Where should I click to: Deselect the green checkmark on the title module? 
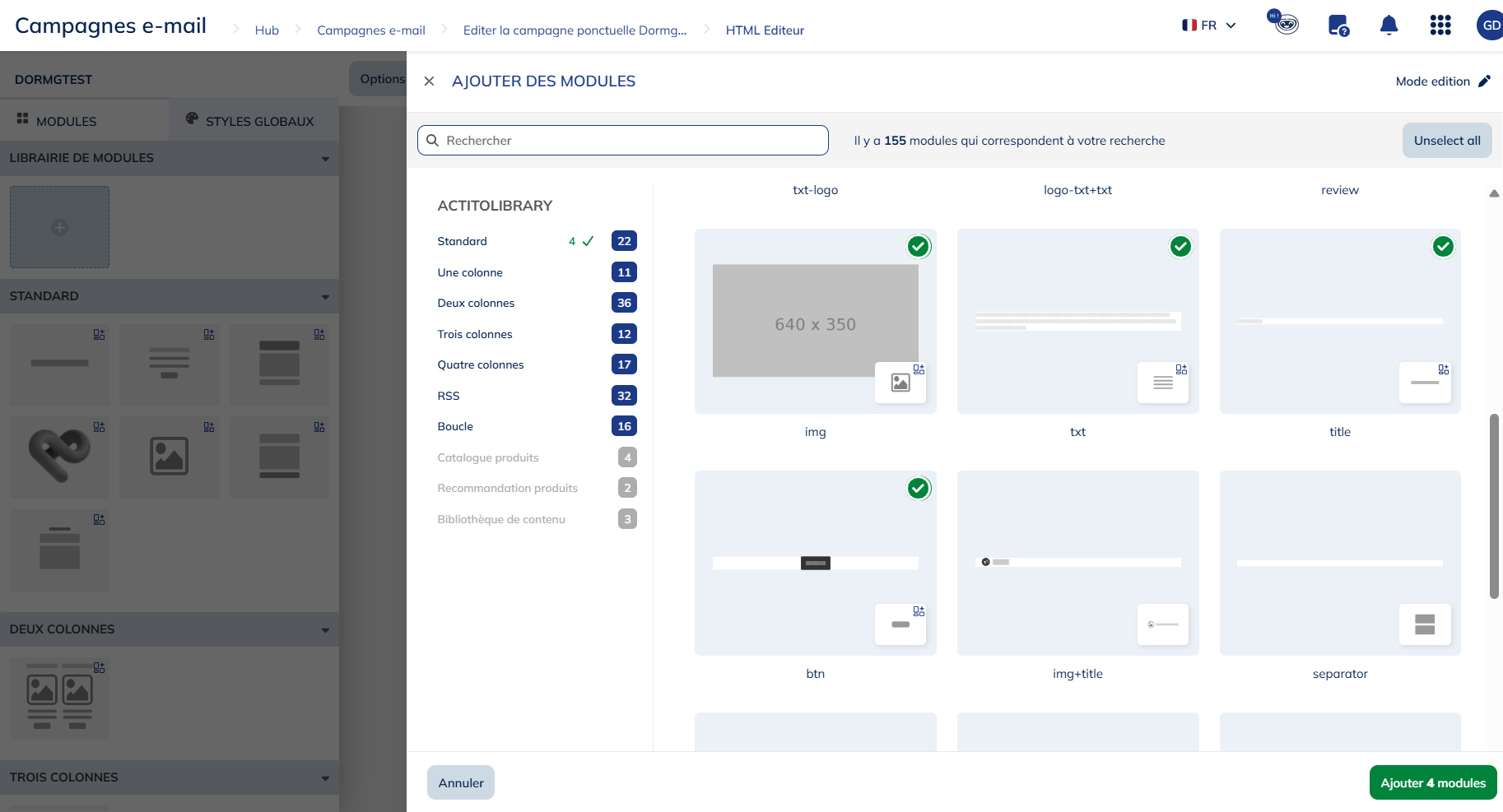(x=1443, y=246)
